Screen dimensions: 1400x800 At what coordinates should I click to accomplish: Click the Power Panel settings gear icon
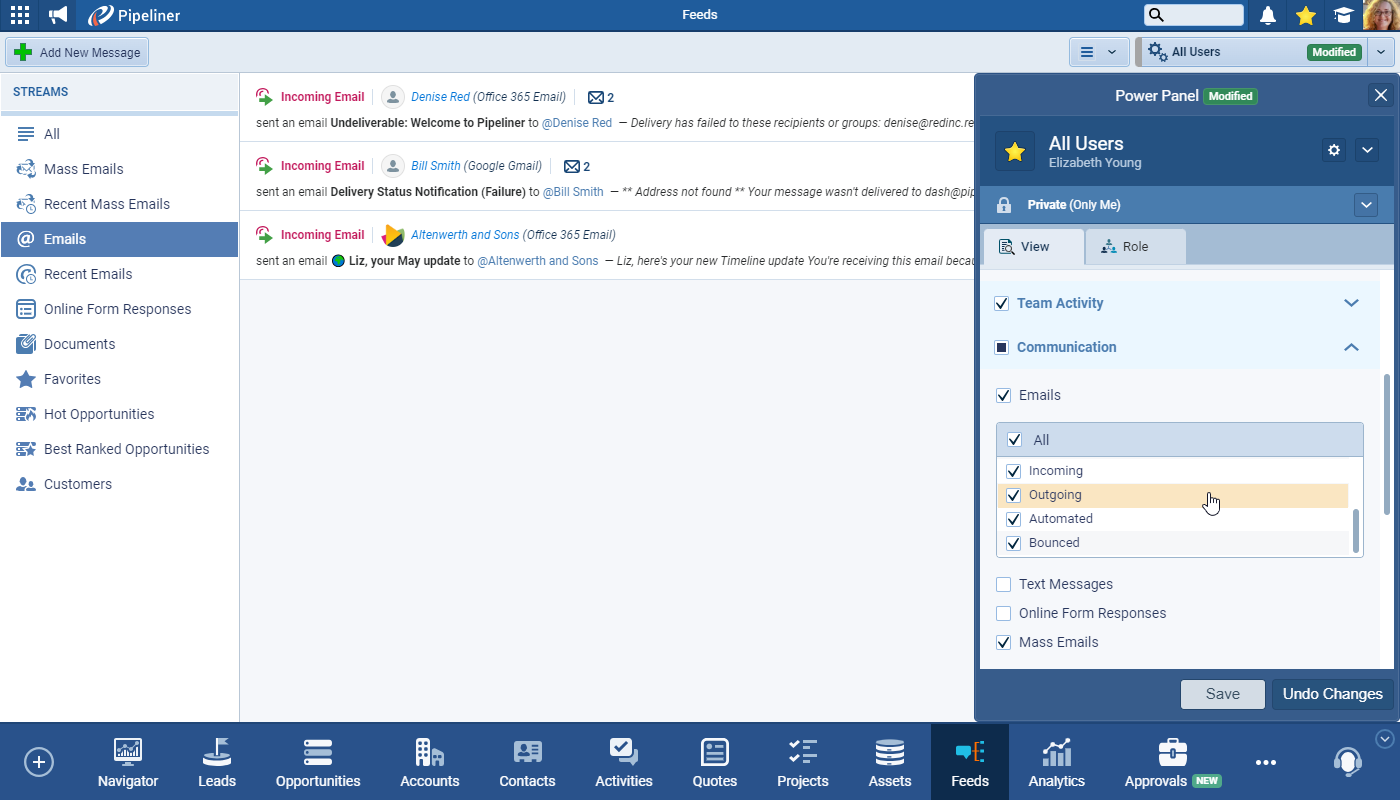click(1333, 150)
